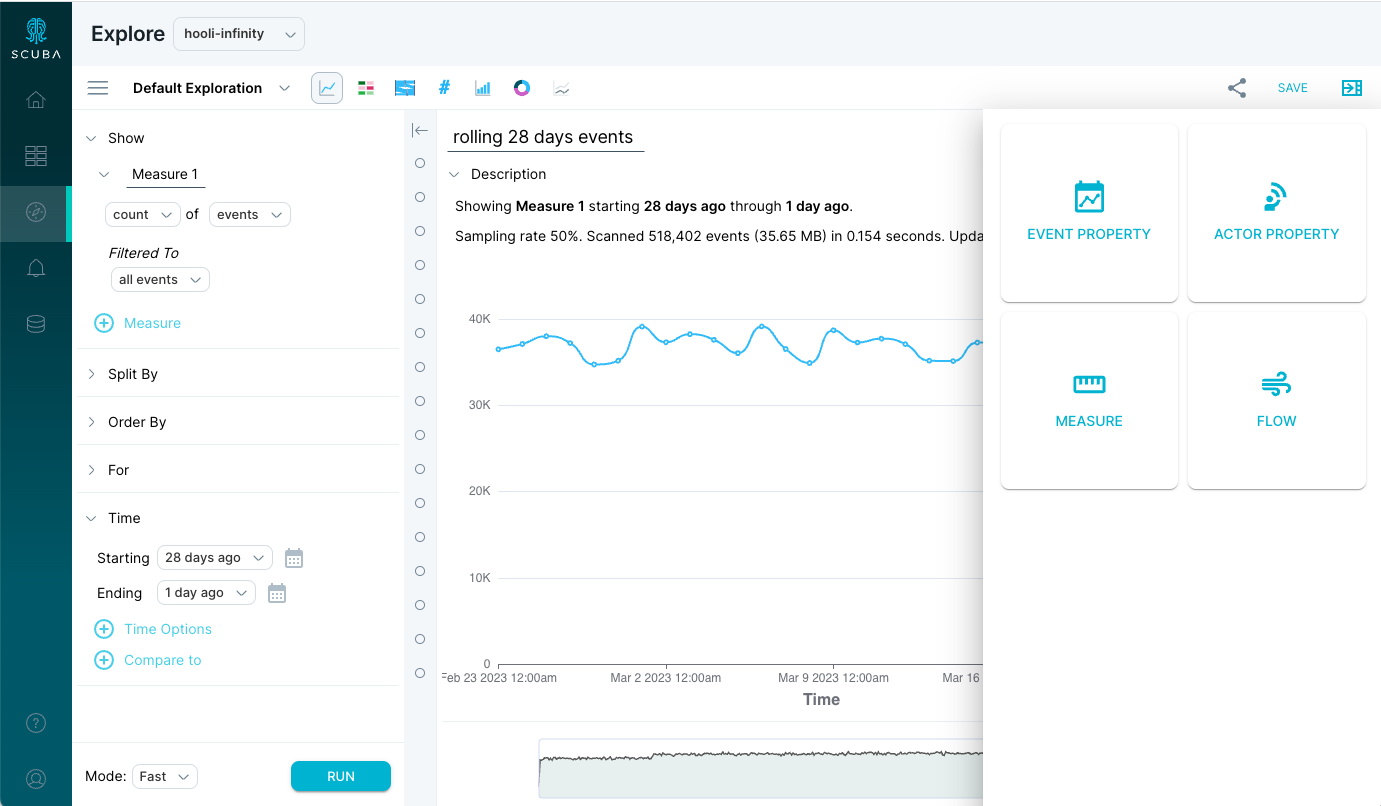The image size is (1381, 806).
Task: Click the RUN button
Action: [340, 776]
